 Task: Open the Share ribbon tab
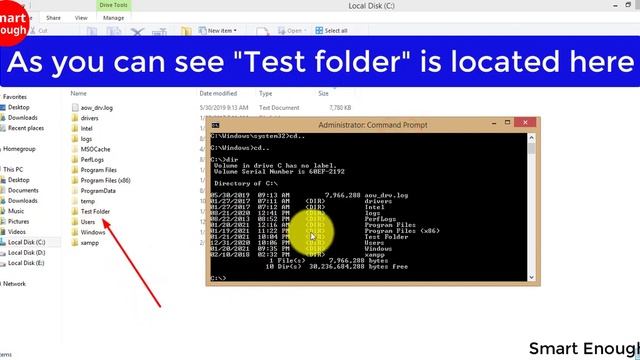[53, 18]
